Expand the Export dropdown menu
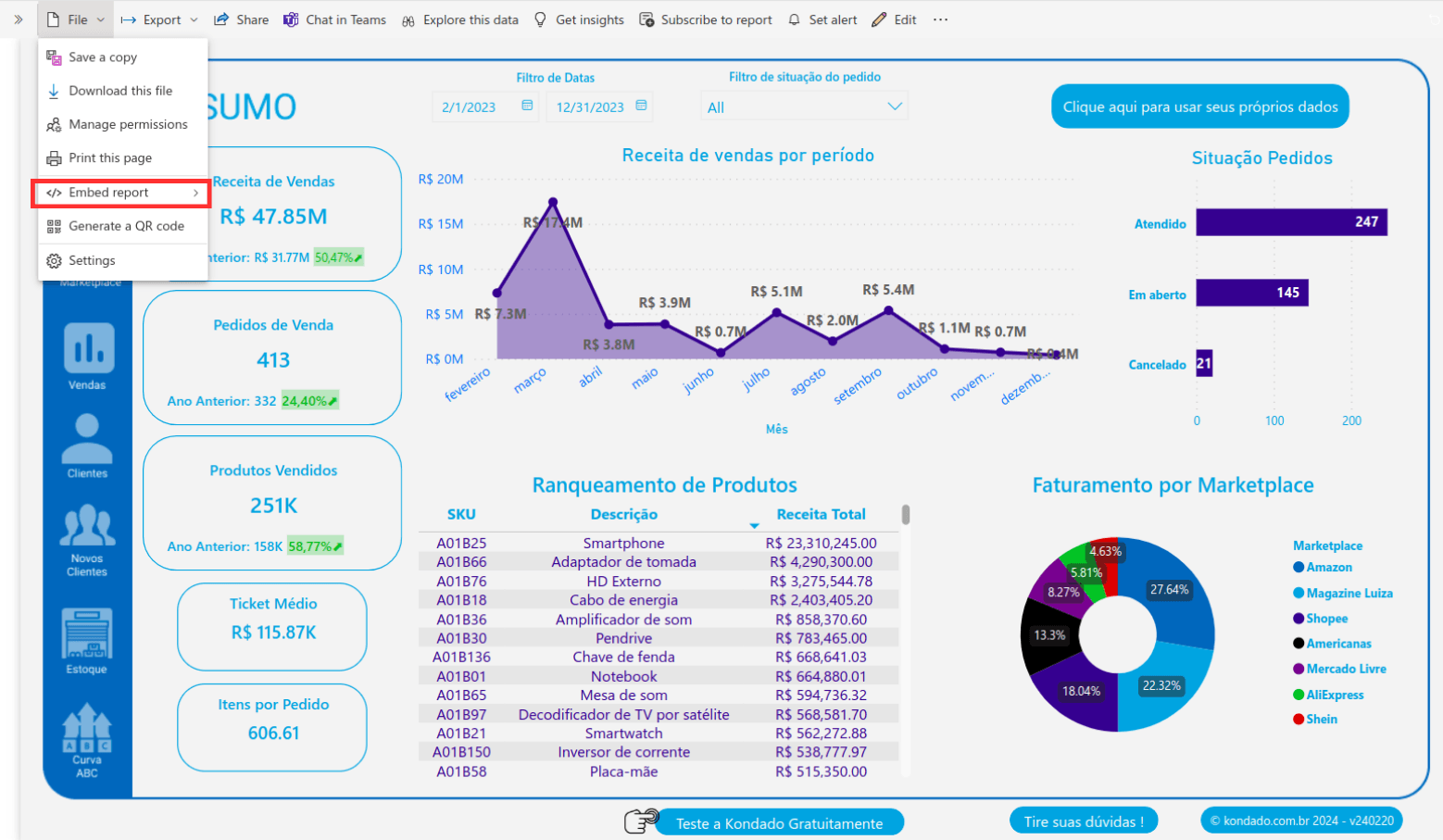The image size is (1443, 840). 194,19
